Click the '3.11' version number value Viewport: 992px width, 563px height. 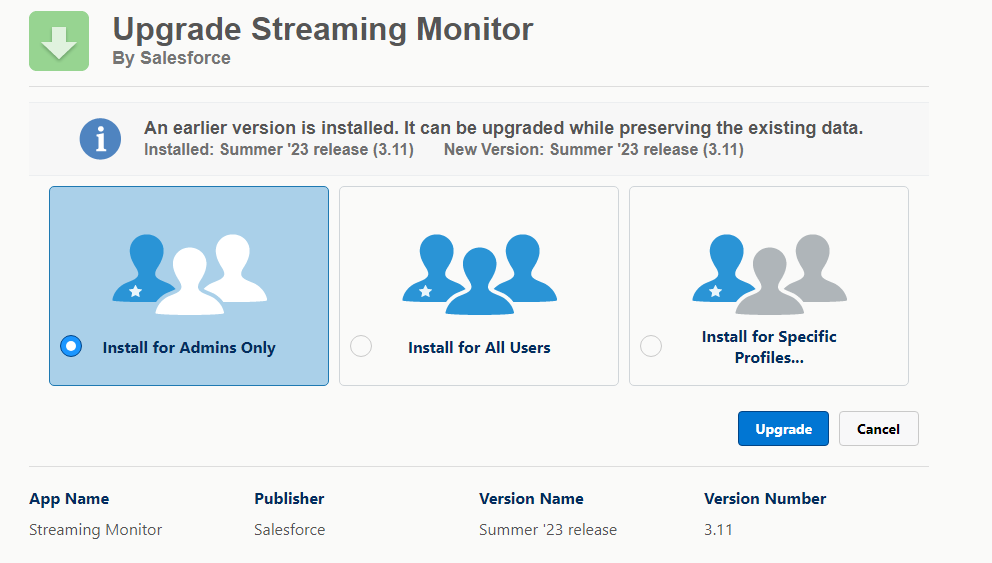718,529
